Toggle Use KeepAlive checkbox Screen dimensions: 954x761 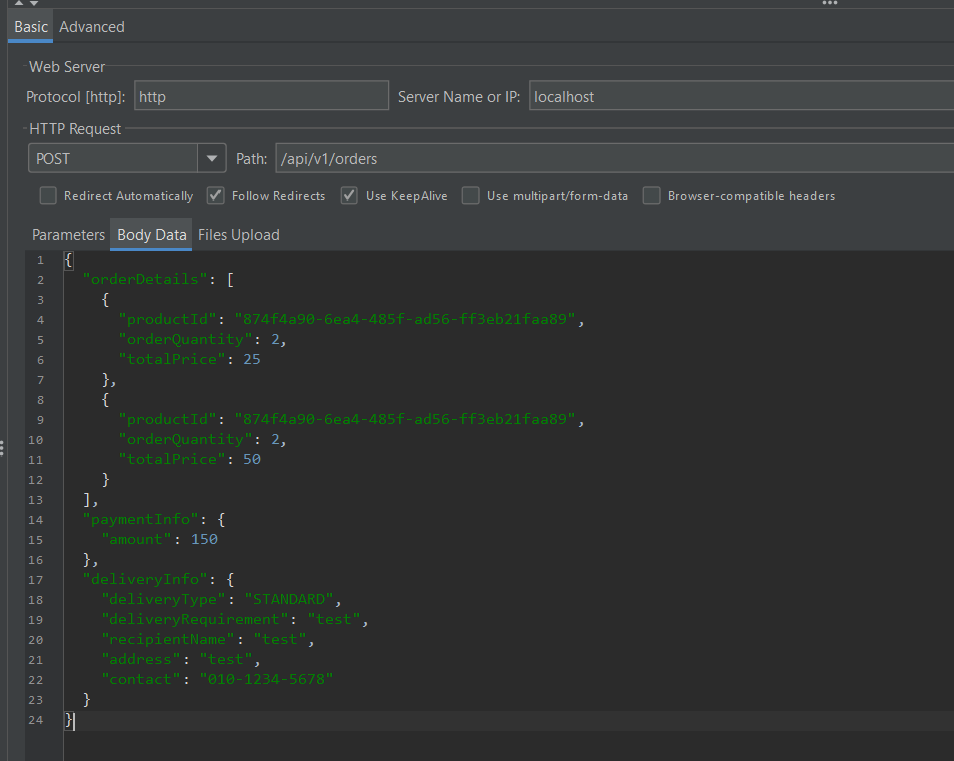349,196
